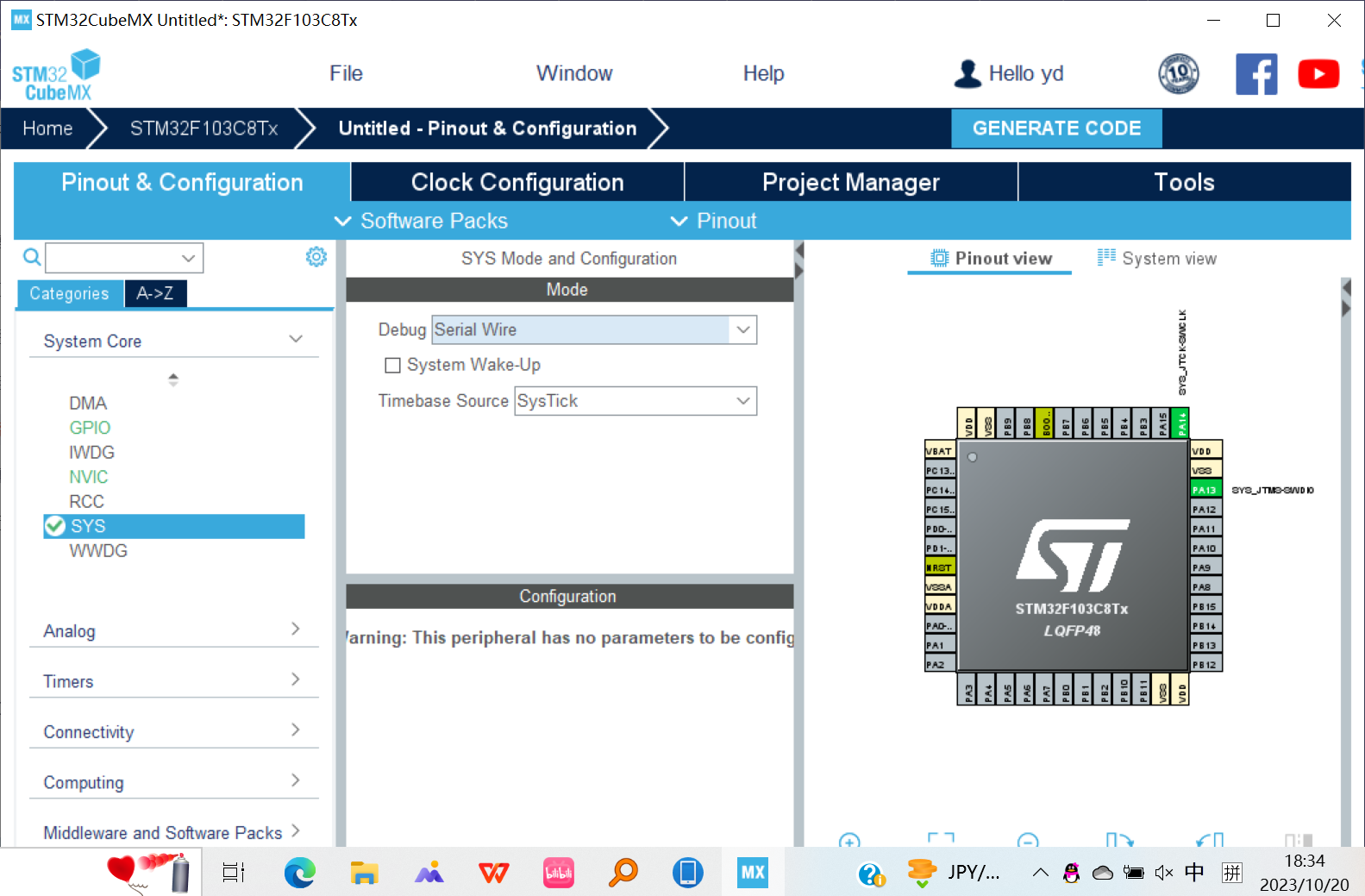
Task: Select RCC in System Core list
Action: tap(86, 501)
